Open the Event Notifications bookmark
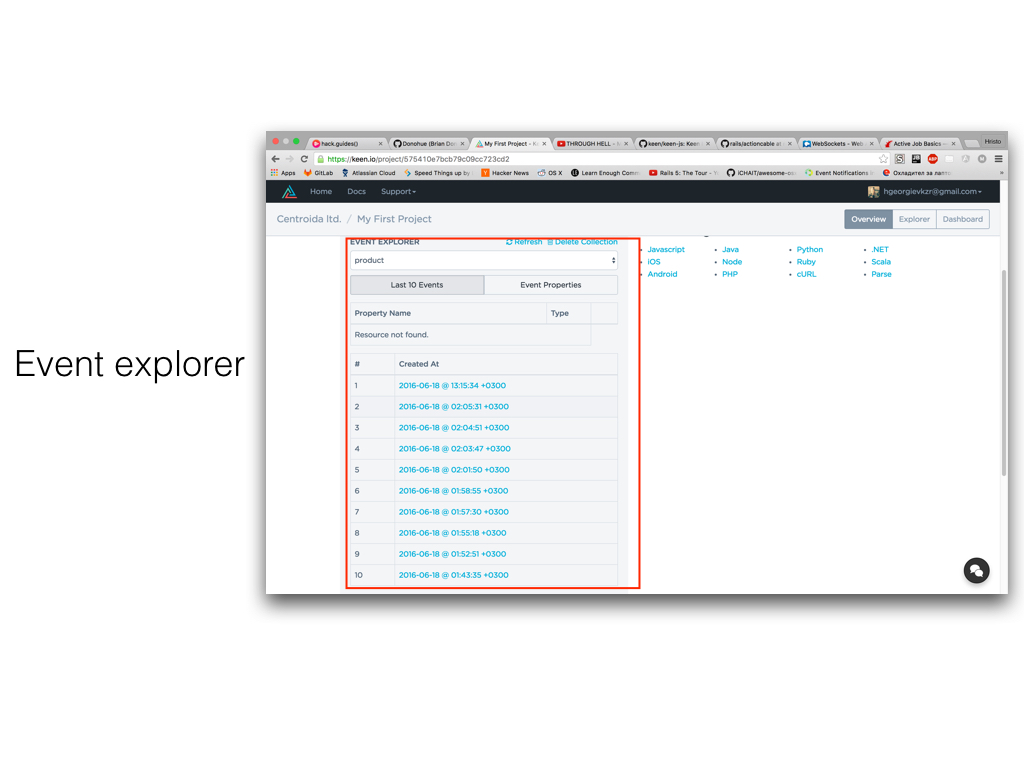The height and width of the screenshot is (768, 1024). pyautogui.click(x=839, y=173)
